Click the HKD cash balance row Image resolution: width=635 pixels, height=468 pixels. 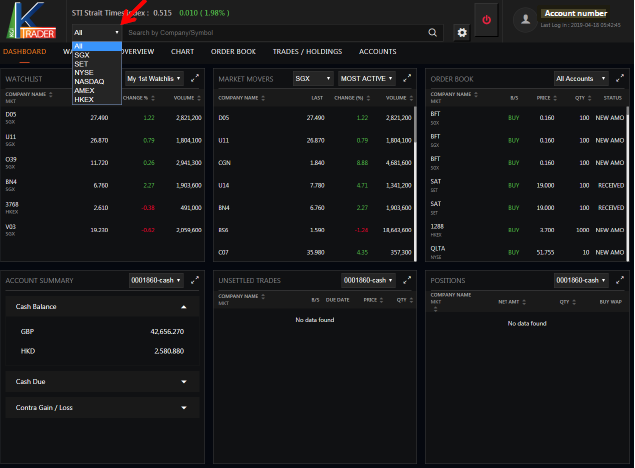pyautogui.click(x=102, y=351)
